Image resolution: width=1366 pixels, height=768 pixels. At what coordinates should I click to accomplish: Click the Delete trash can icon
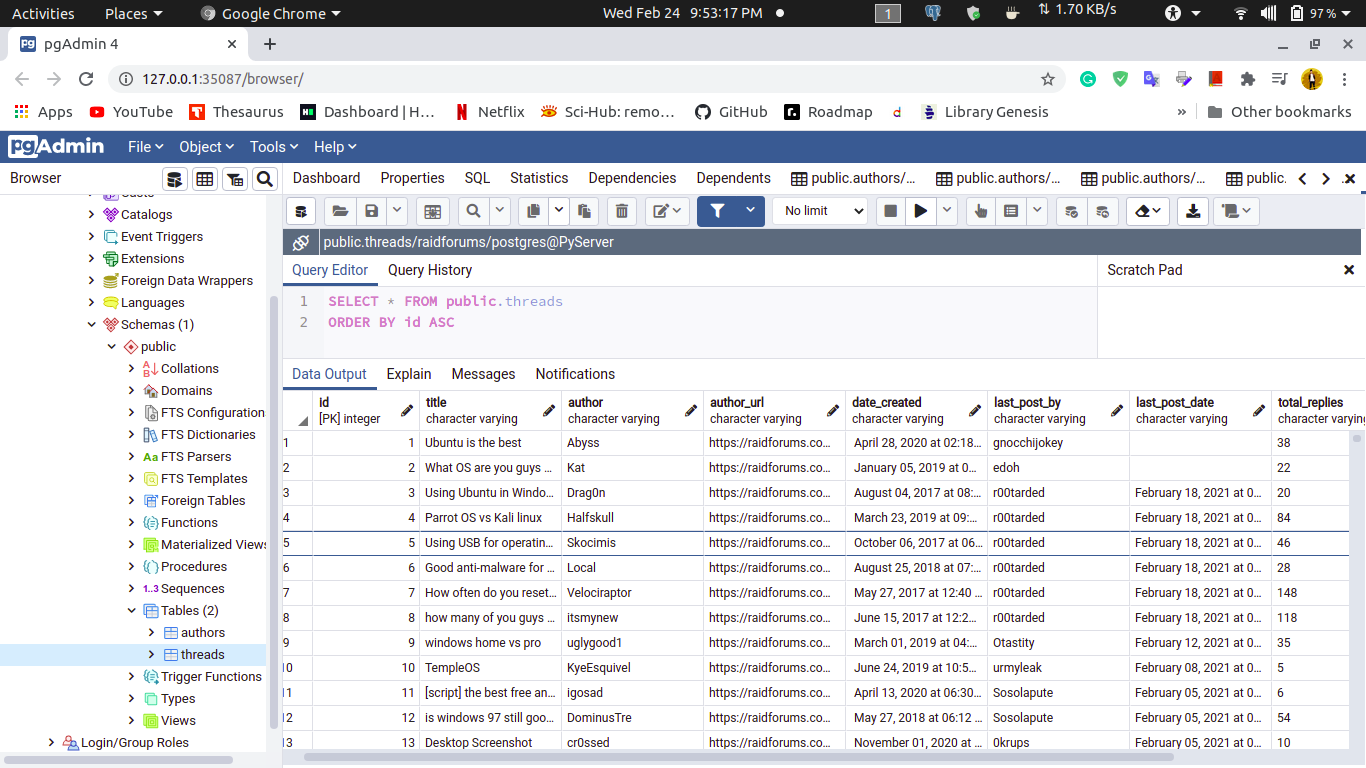(622, 211)
